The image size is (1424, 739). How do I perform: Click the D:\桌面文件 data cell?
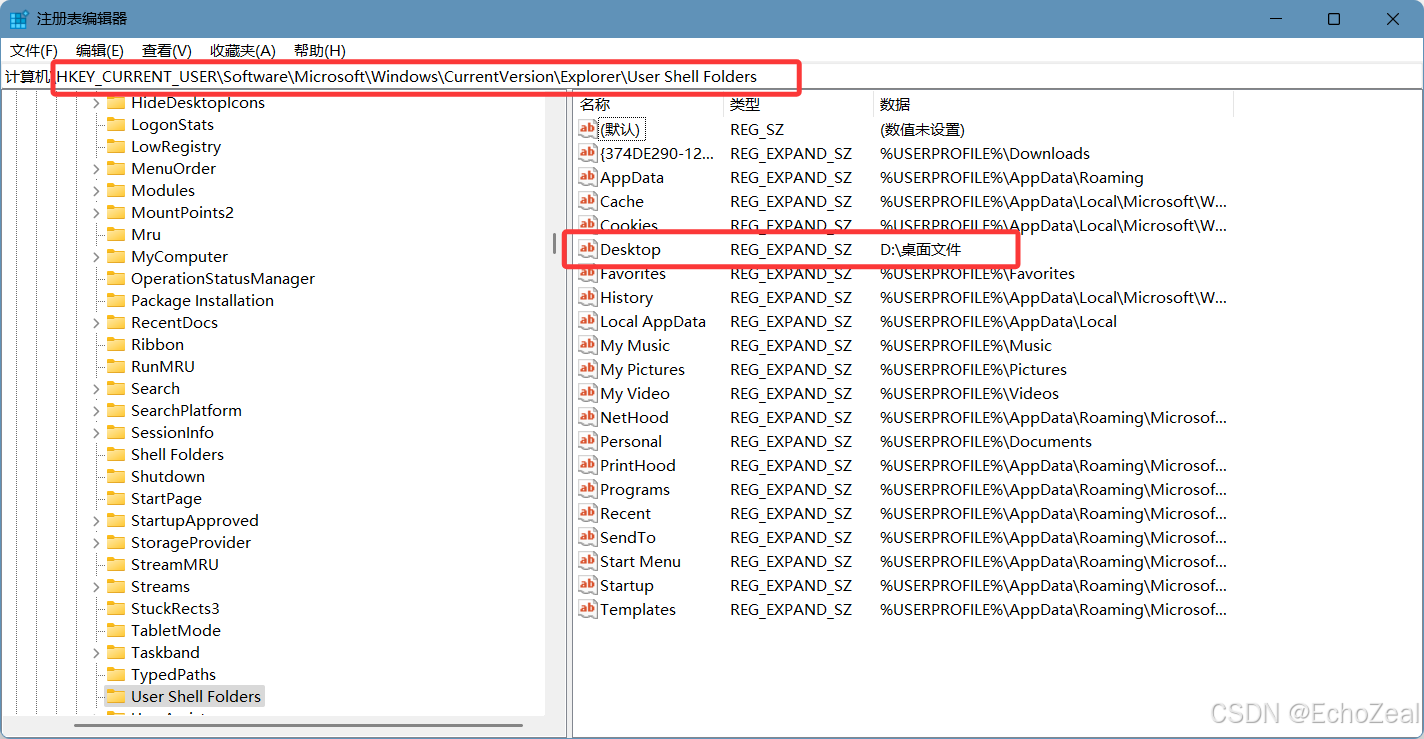pos(920,249)
